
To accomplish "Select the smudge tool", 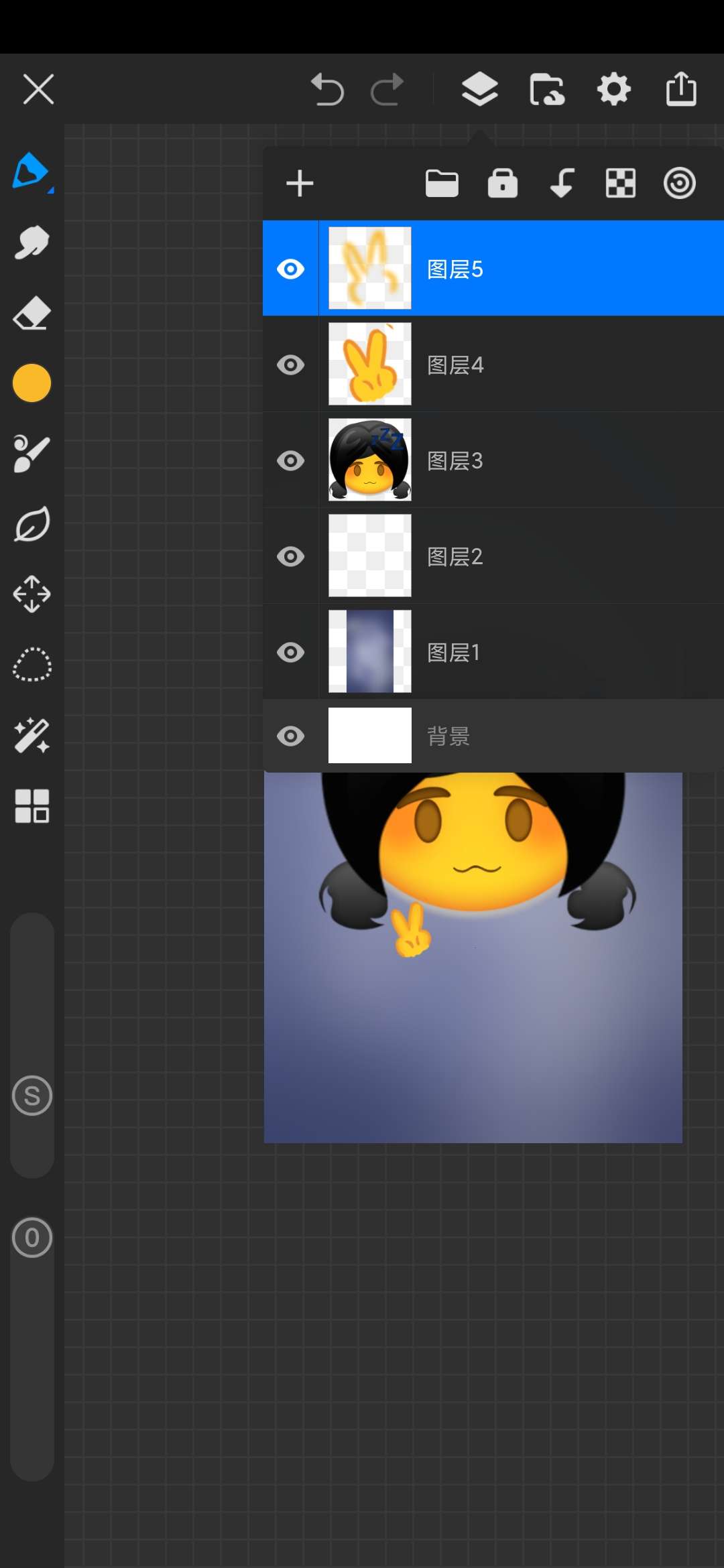I will [x=32, y=242].
